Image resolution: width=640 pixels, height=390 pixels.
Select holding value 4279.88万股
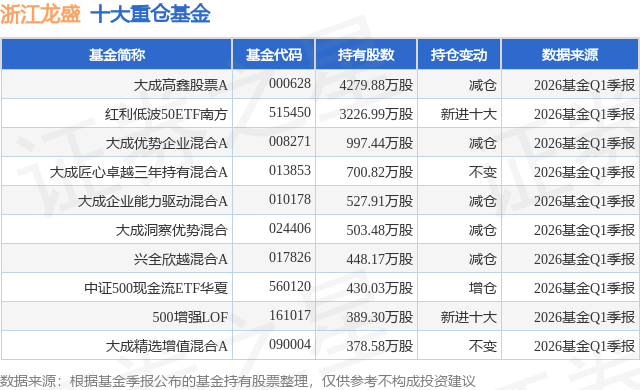tap(376, 85)
